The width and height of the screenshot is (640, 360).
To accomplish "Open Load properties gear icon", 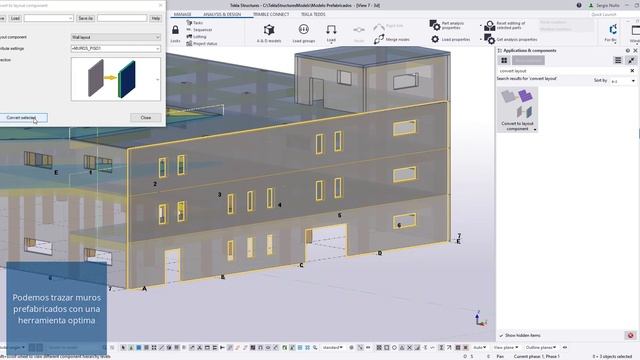I will point(435,39).
